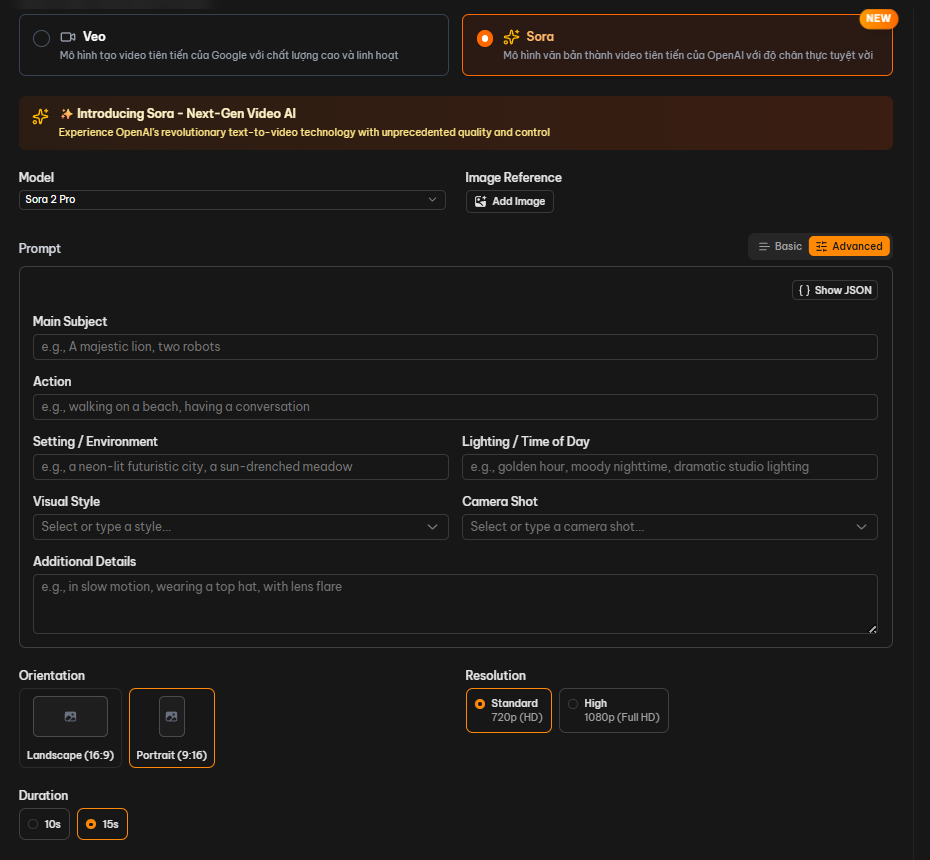
Task: Select Standard 720p (HD) resolution
Action: [509, 711]
